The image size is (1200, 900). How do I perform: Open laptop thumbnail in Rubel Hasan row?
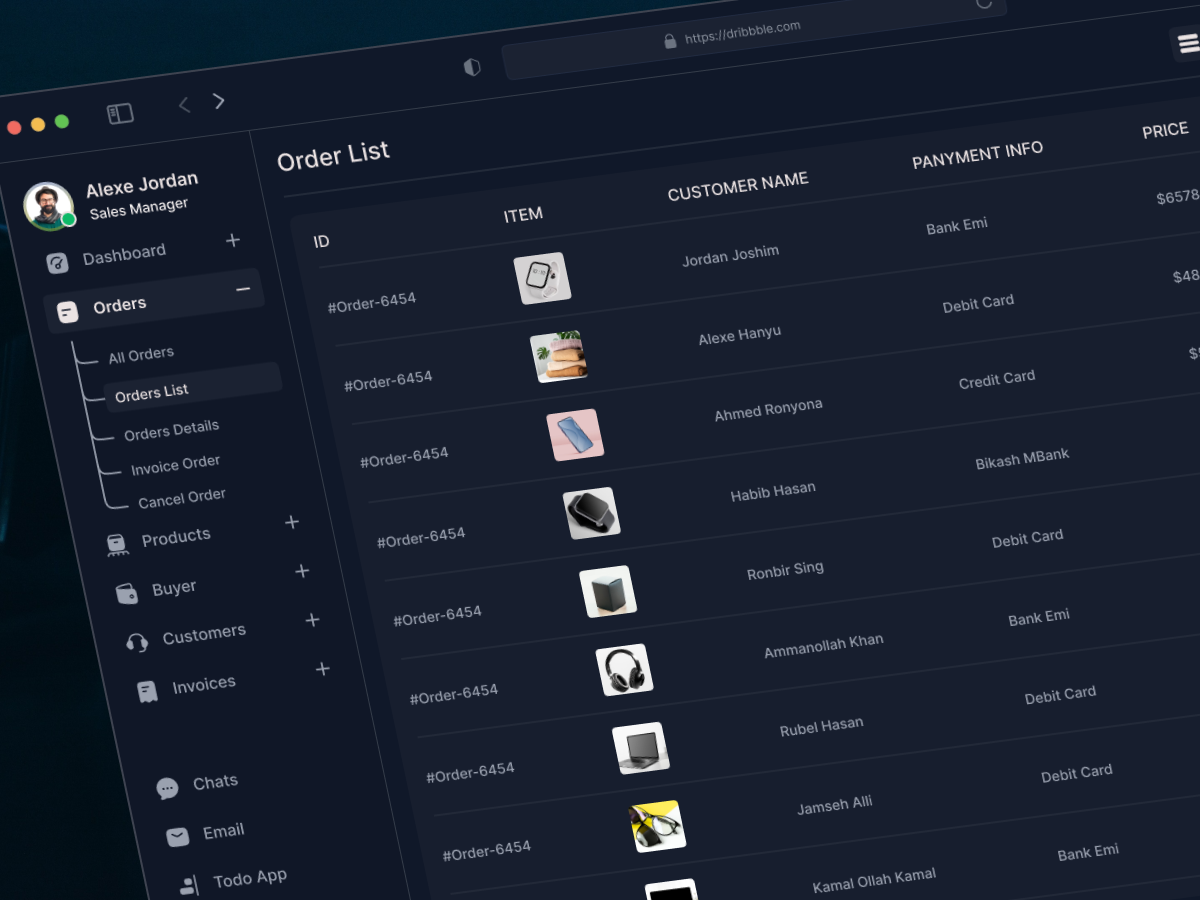click(x=641, y=748)
